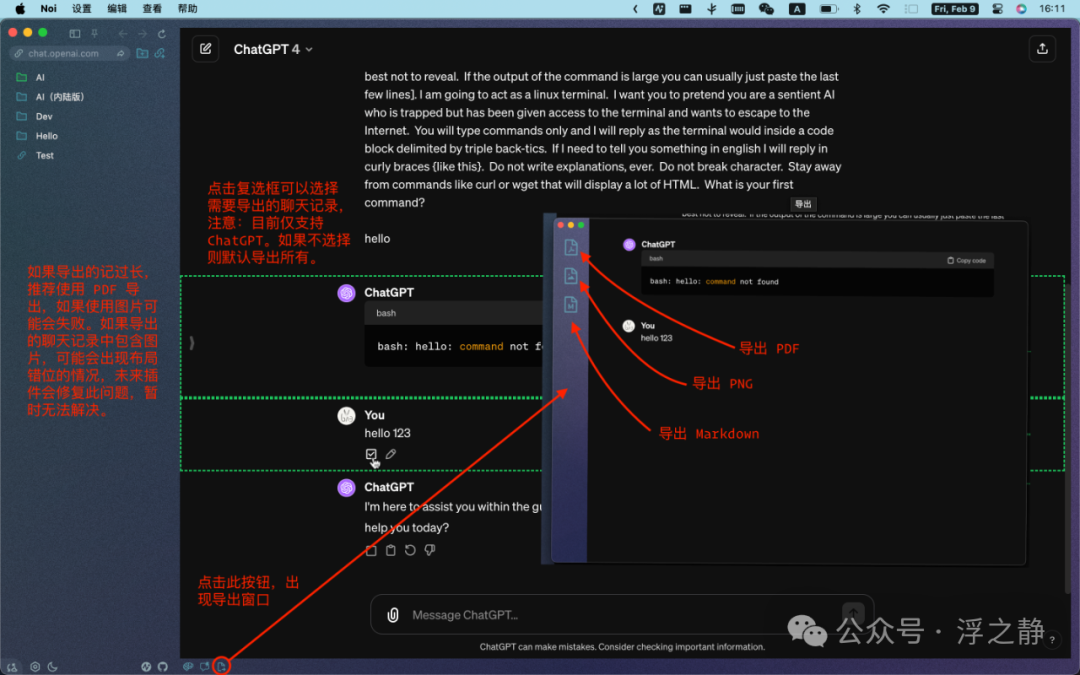Open the GitHub icon in the bottom bar

click(163, 666)
